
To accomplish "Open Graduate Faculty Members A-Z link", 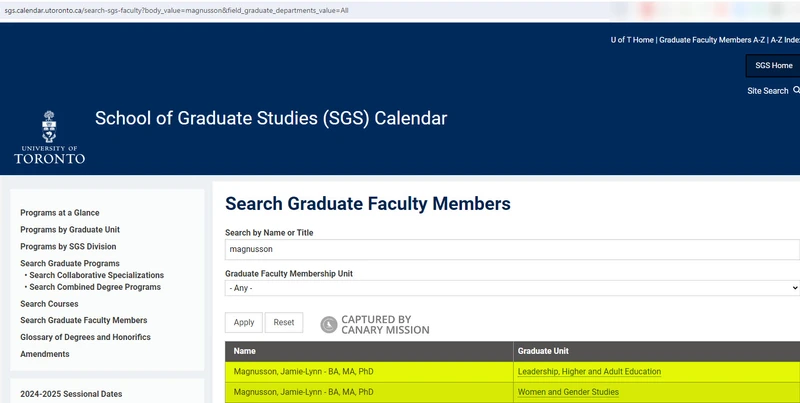I will (712, 40).
